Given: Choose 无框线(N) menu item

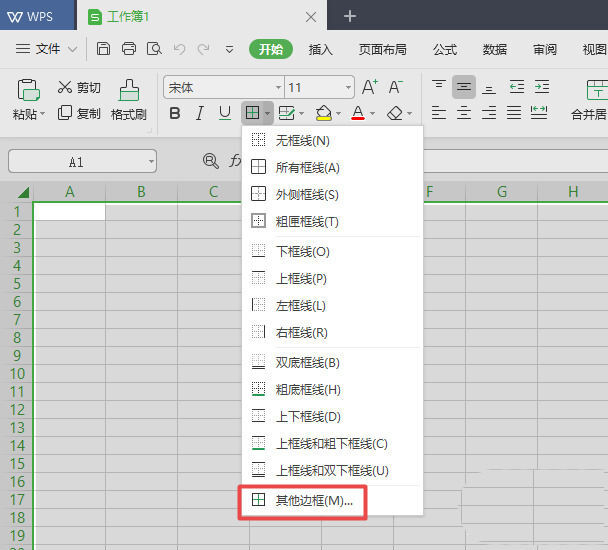Looking at the screenshot, I should tap(332, 140).
